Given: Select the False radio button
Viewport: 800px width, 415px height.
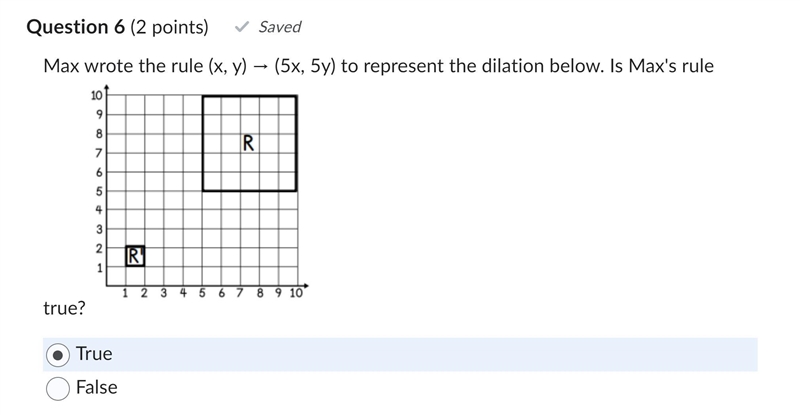Looking at the screenshot, I should (x=58, y=388).
